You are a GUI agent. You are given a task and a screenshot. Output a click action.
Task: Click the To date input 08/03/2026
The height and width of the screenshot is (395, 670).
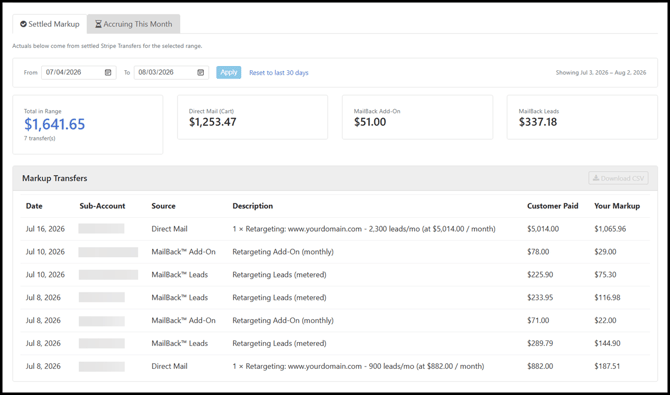pyautogui.click(x=171, y=73)
